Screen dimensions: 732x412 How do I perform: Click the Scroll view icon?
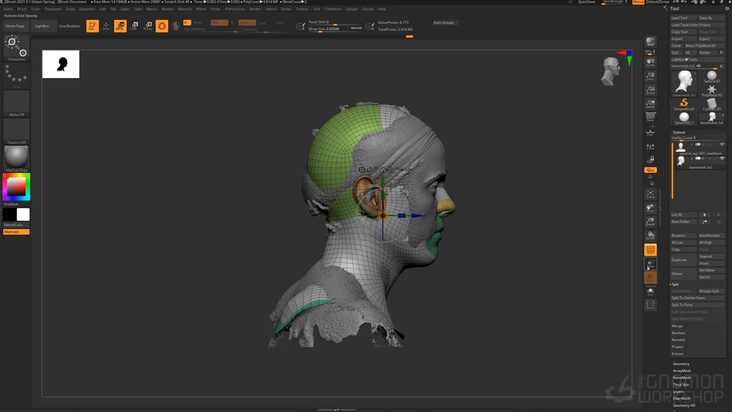tap(650, 62)
